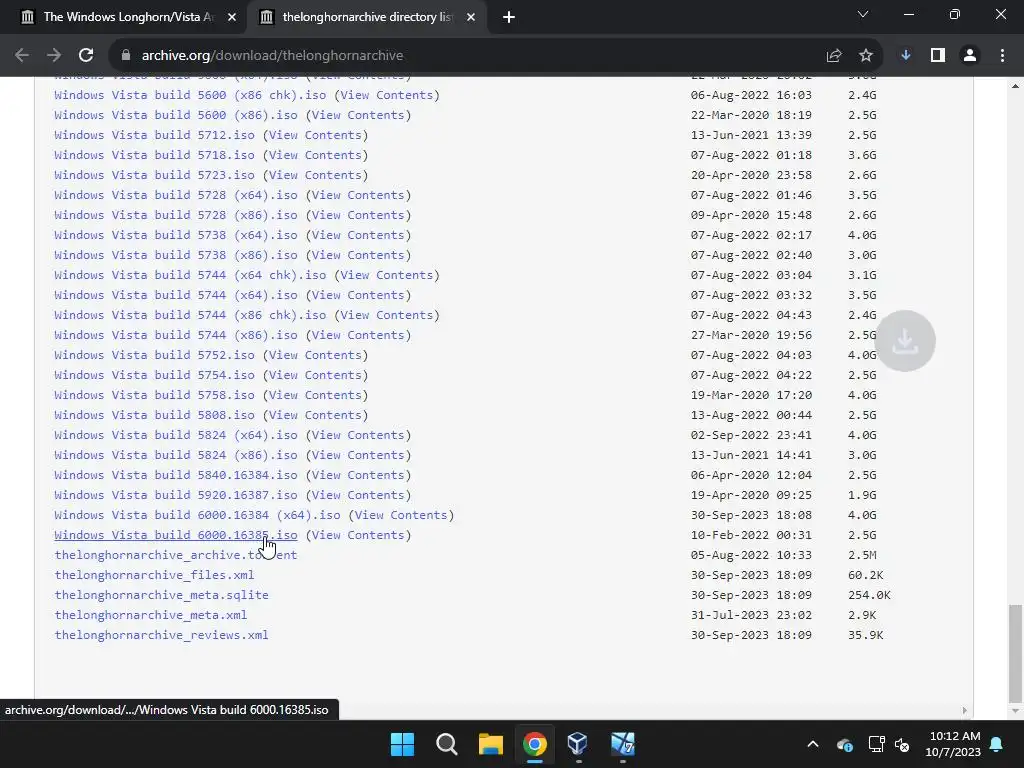This screenshot has height=768, width=1024.
Task: Open the clock showing 10:12 AM
Action: (x=953, y=744)
